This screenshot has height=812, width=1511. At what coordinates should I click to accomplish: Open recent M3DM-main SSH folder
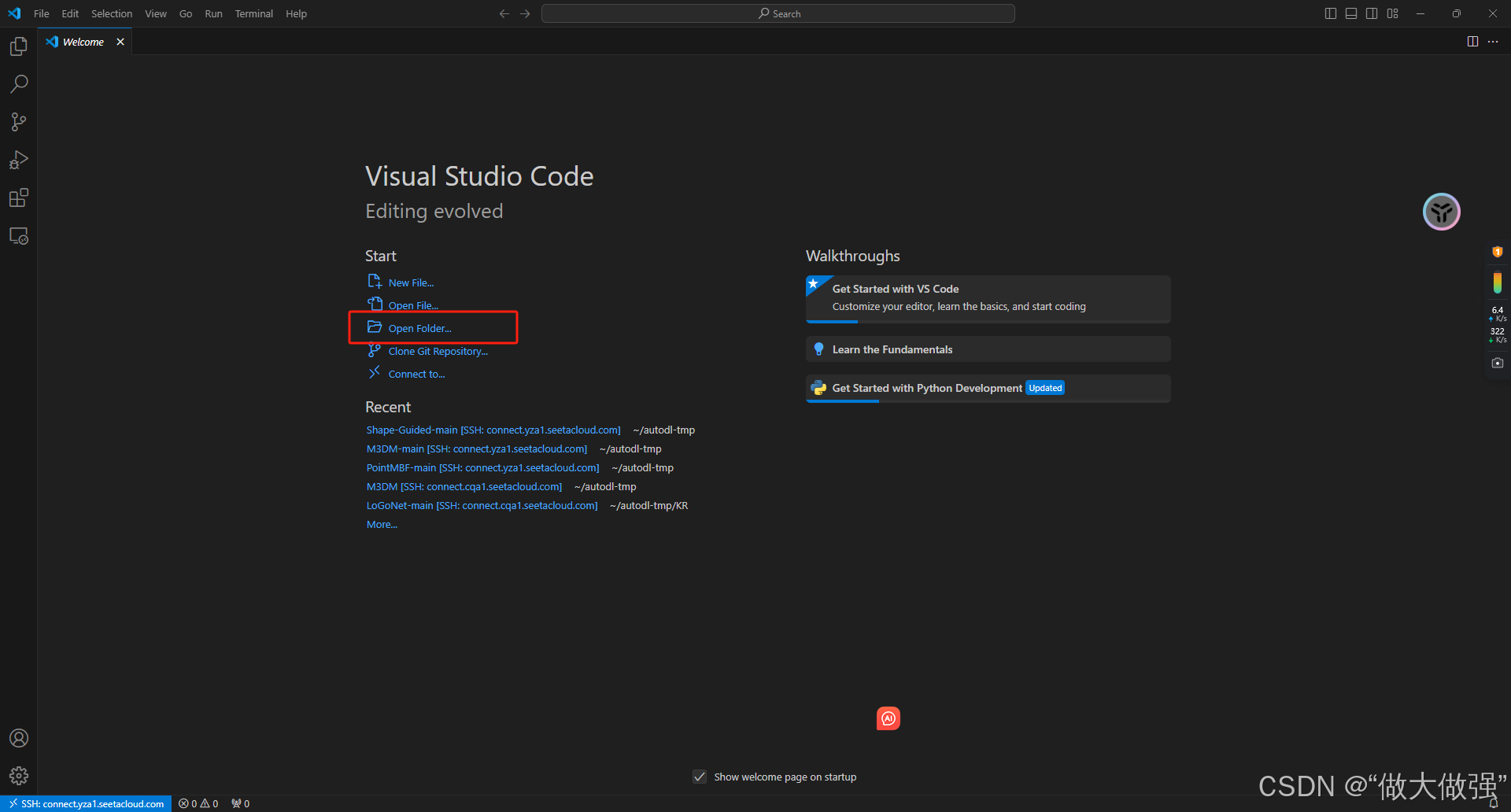[x=477, y=449]
